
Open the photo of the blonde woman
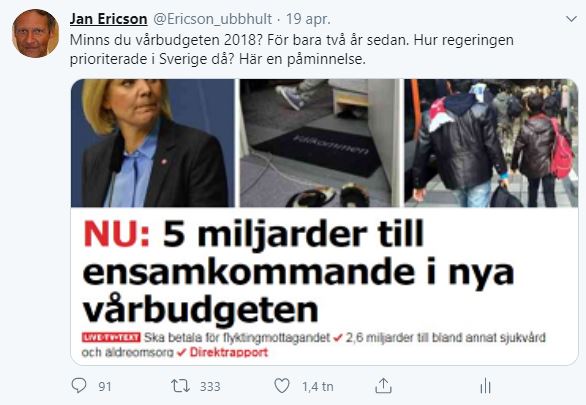tap(152, 143)
